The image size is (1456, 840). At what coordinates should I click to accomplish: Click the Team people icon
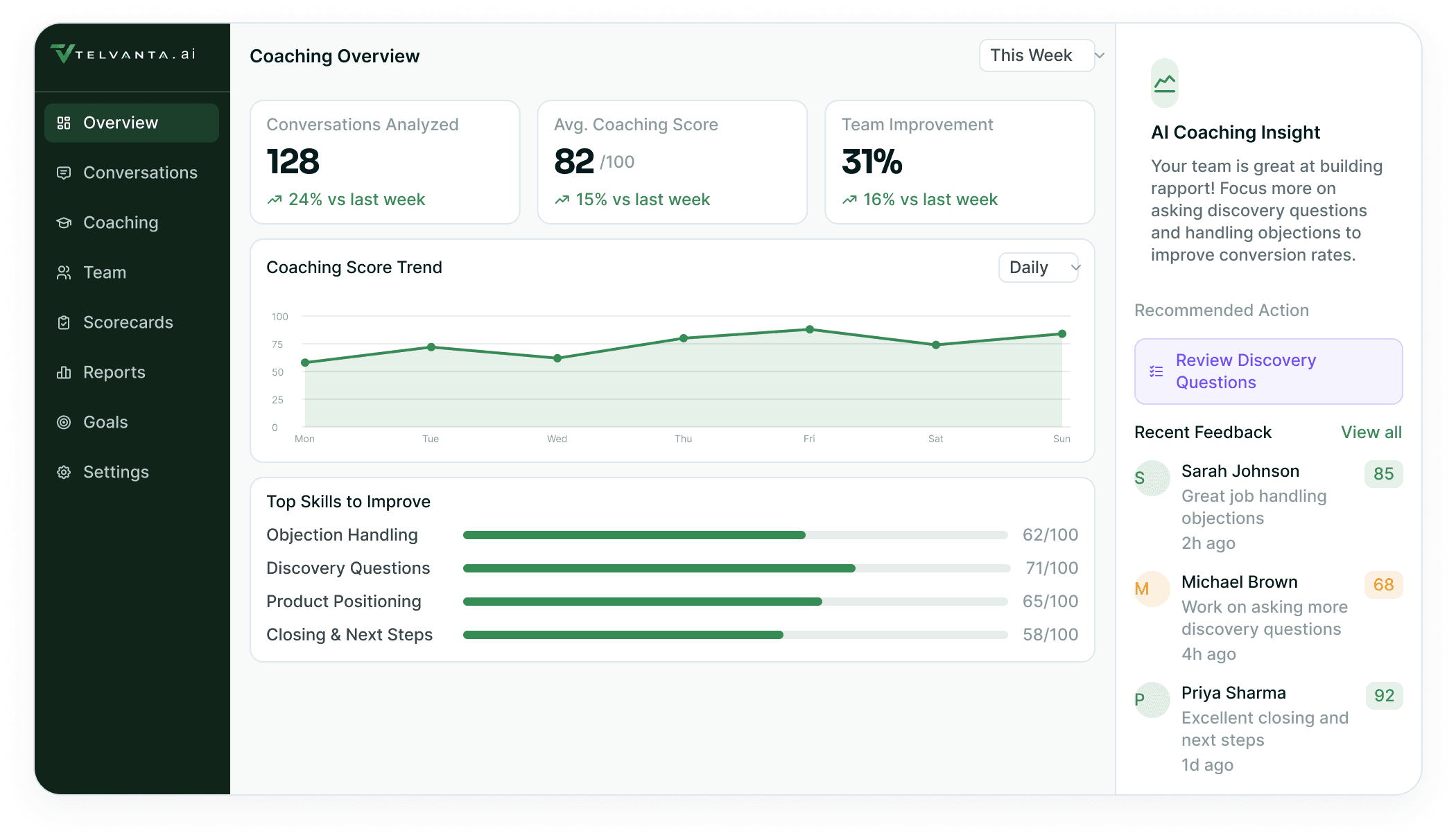coord(64,272)
